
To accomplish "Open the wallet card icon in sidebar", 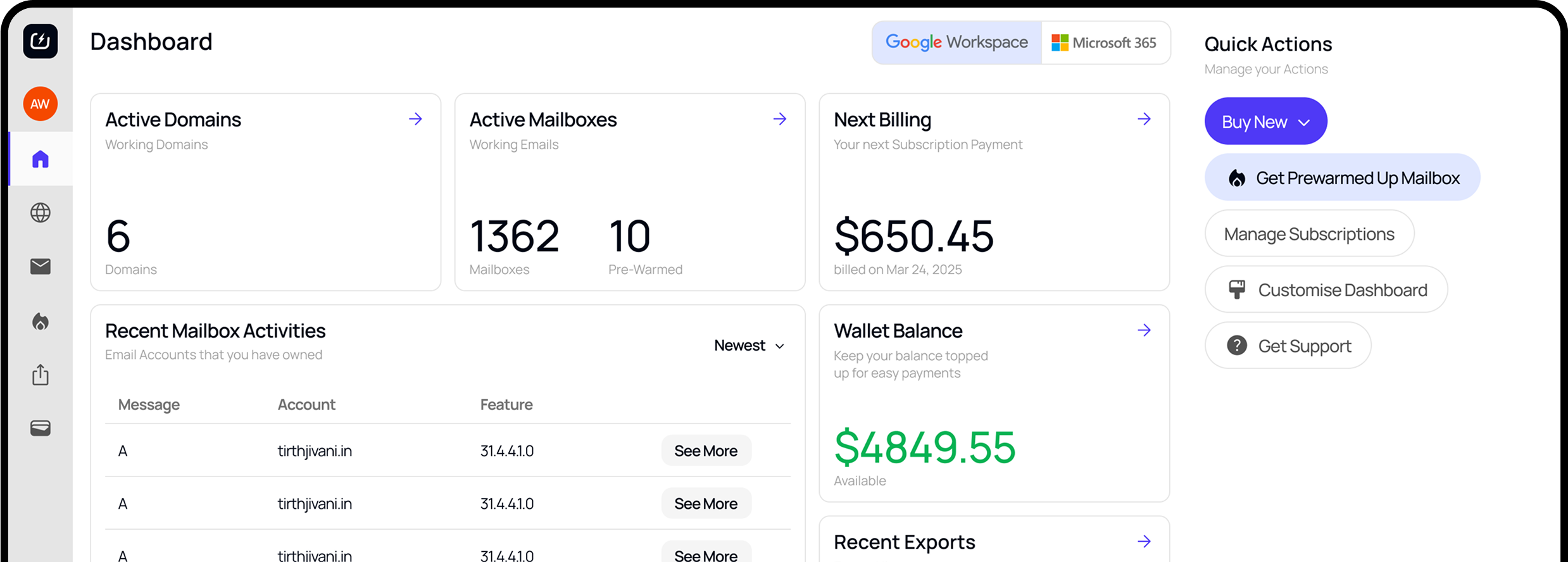I will (41, 428).
